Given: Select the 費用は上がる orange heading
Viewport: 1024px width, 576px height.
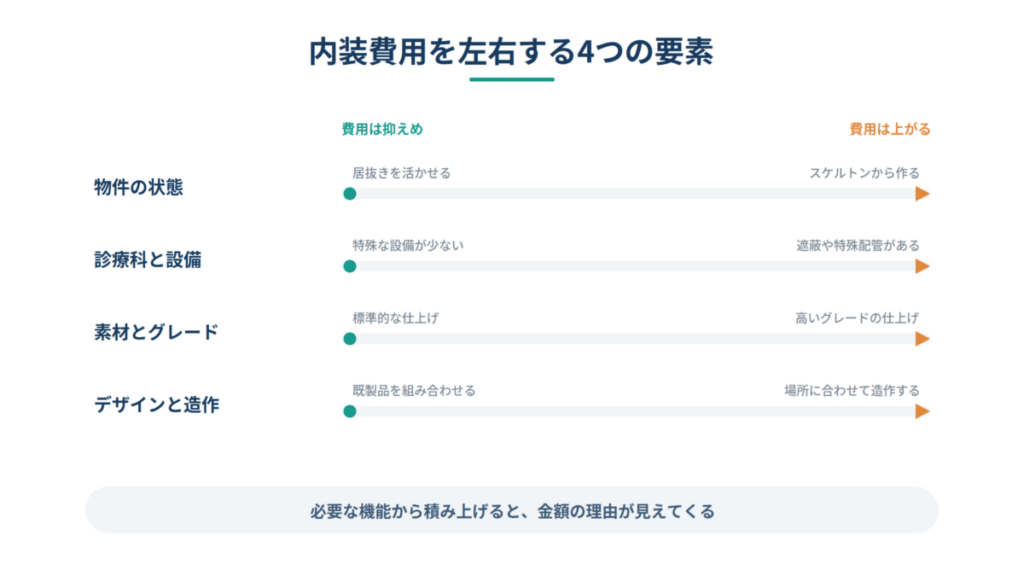Looking at the screenshot, I should pyautogui.click(x=889, y=129).
